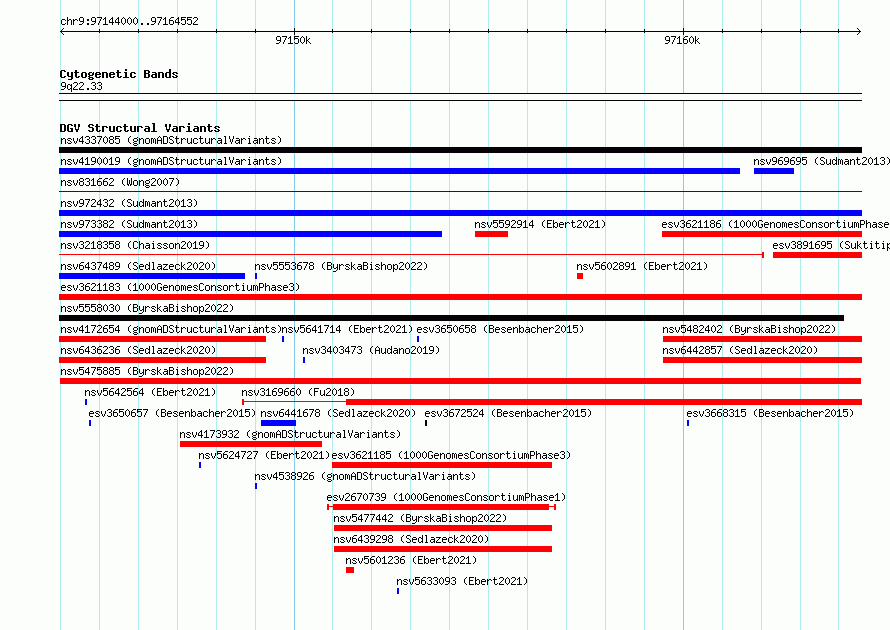This screenshot has height=630, width=890.
Task: Select esv3650658 (Besenbacher2015) label
Action: [x=500, y=329]
